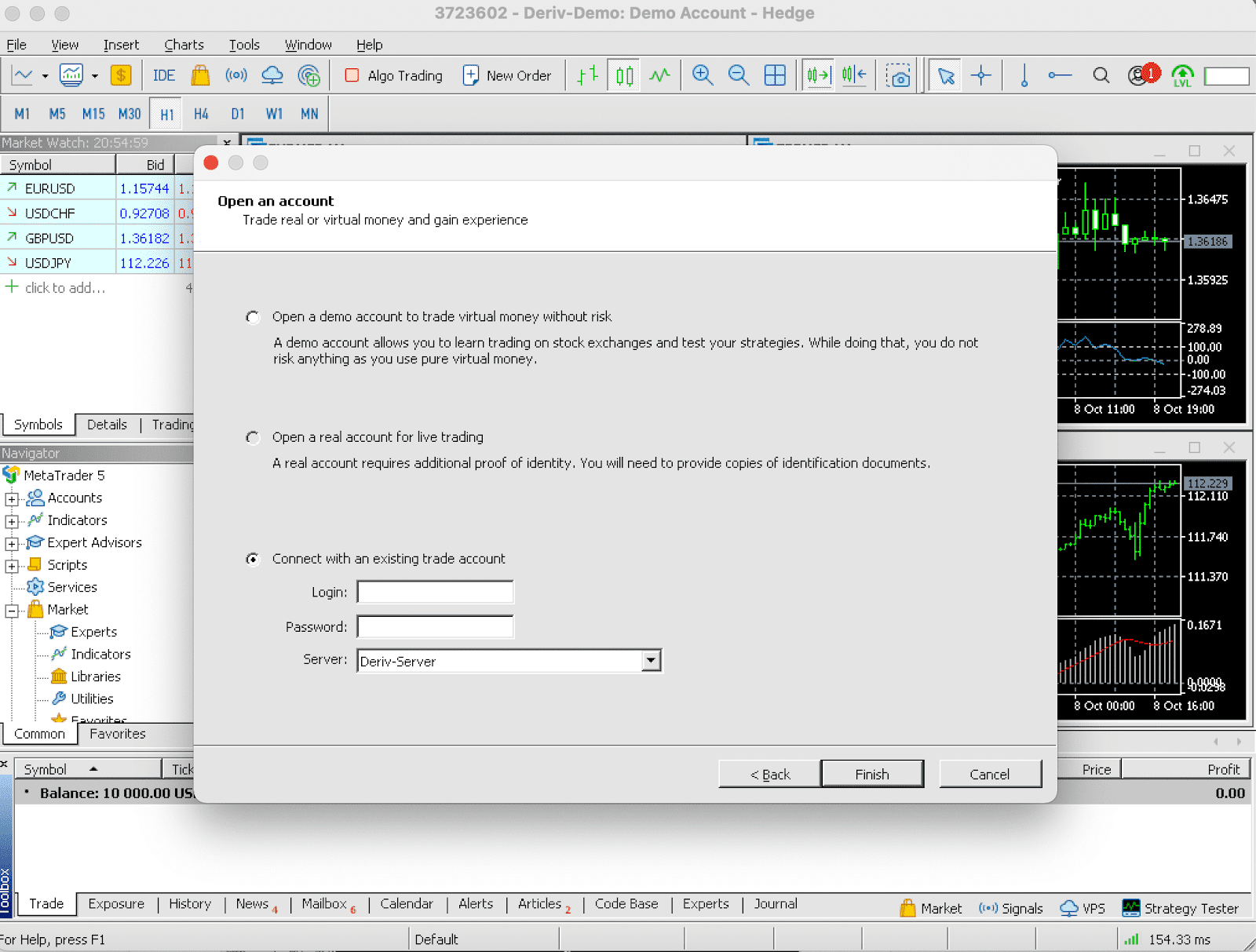Open the Server dropdown list
This screenshot has height=952, width=1256.
pyautogui.click(x=651, y=661)
